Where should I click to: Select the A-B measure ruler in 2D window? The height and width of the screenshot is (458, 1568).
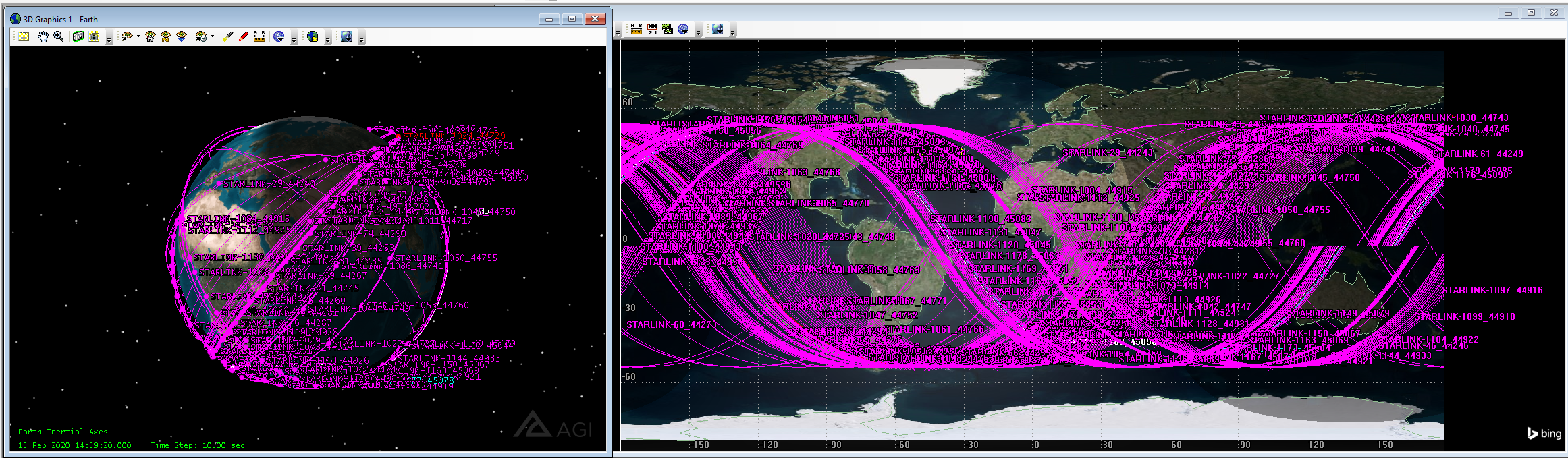(637, 29)
